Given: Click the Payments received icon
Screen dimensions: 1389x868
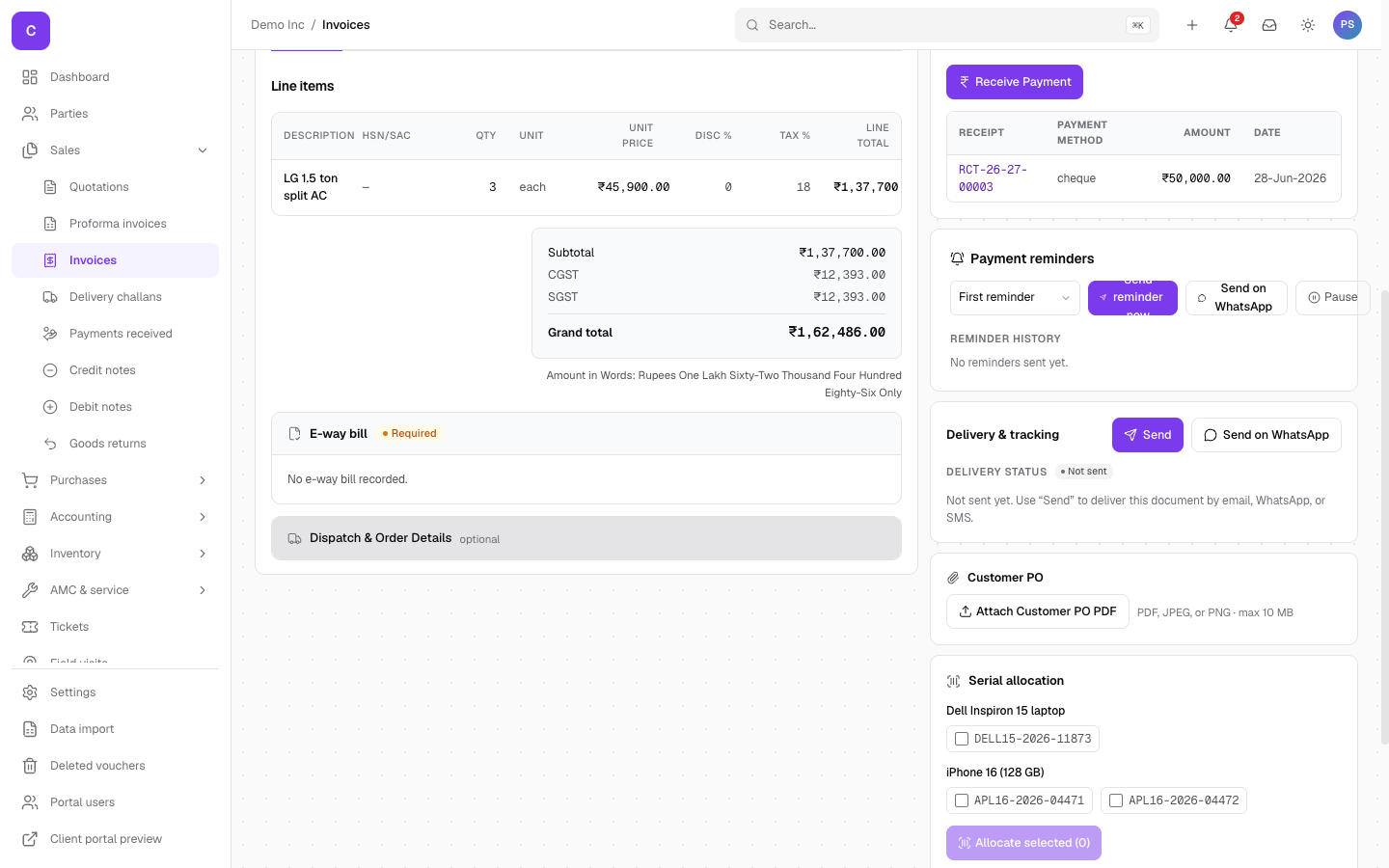Looking at the screenshot, I should 50,334.
